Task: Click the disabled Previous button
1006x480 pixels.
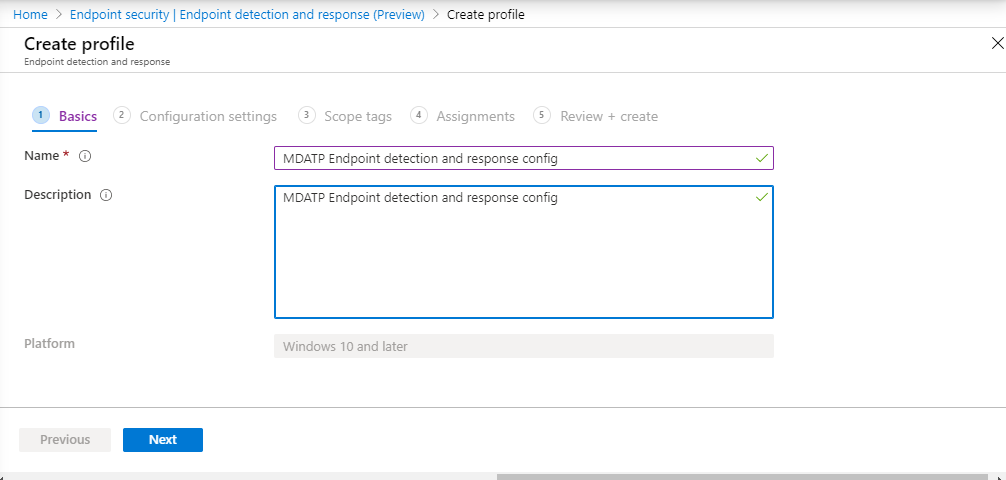Action: (65, 440)
